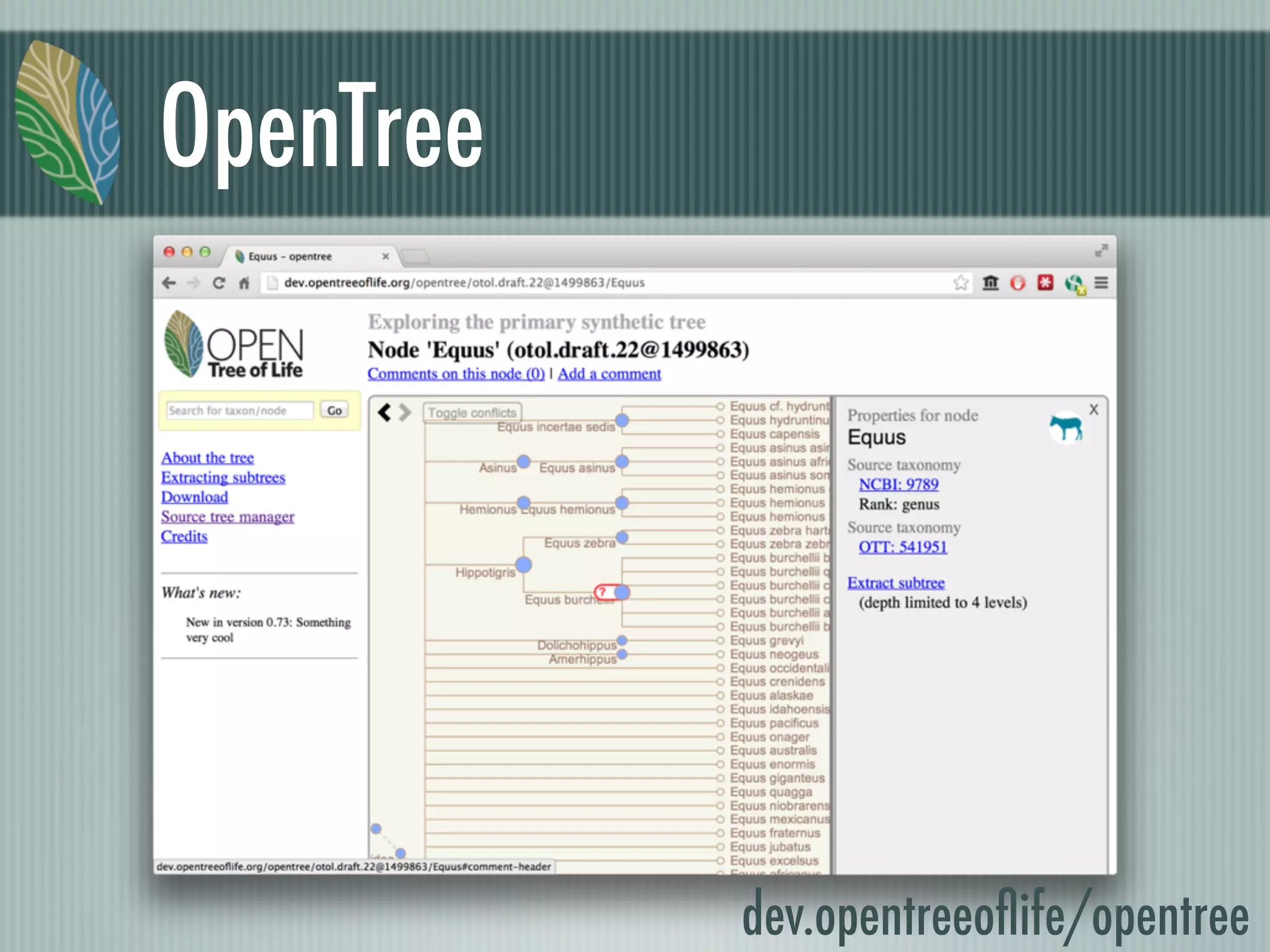Click the red asterisk extension icon
The image size is (1270, 952).
[x=1046, y=283]
